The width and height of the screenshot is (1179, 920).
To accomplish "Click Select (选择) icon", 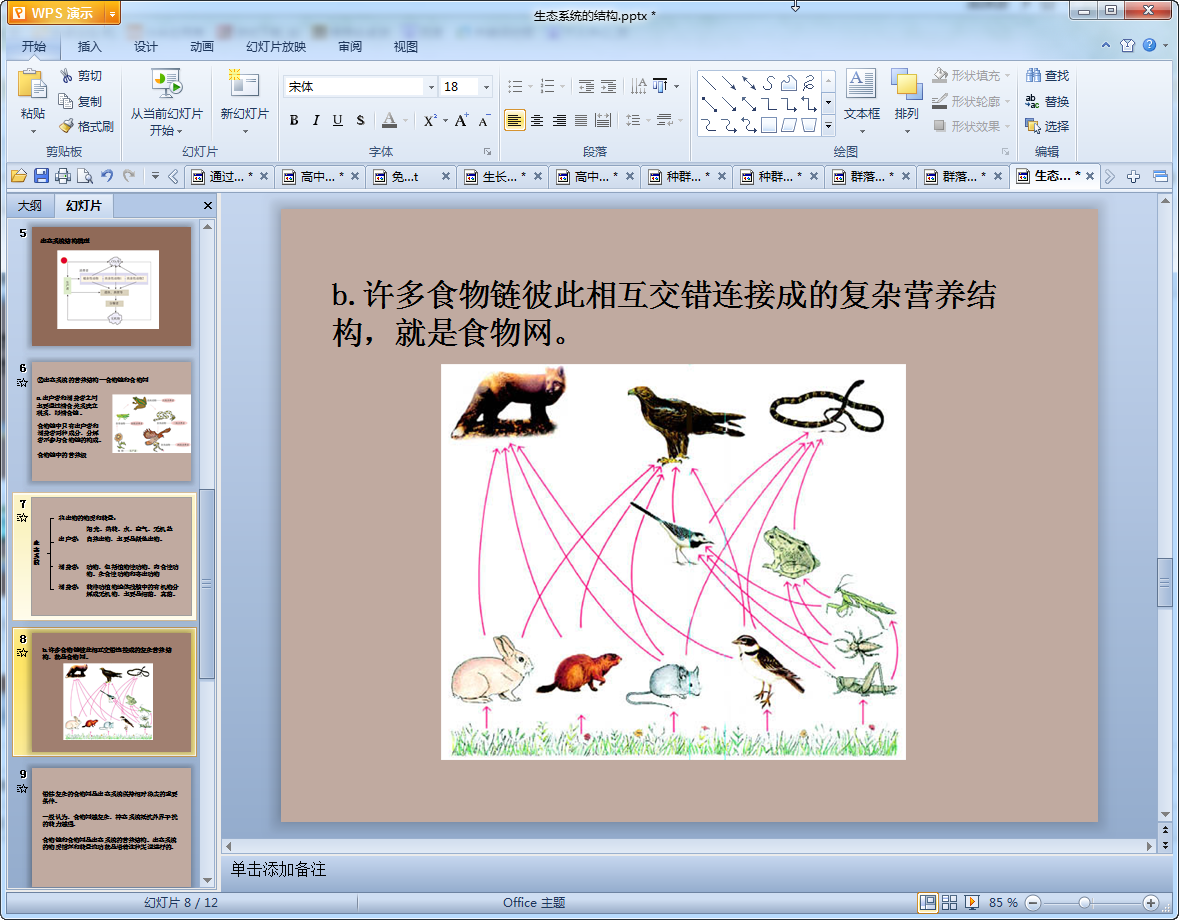I will click(1033, 126).
